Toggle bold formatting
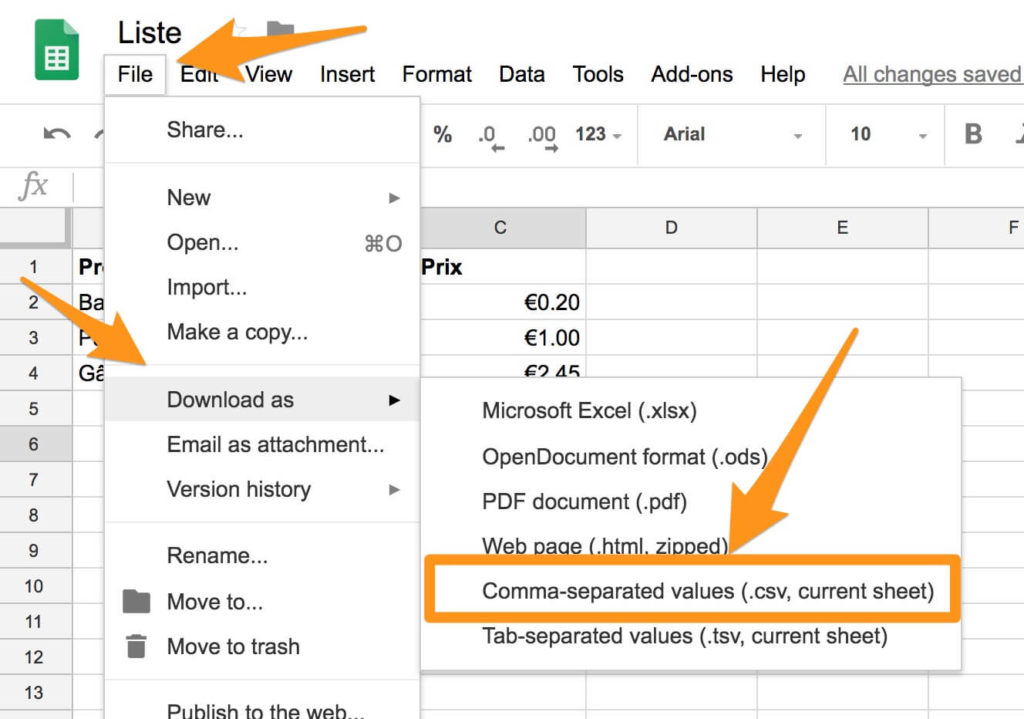1024x719 pixels. click(x=973, y=134)
